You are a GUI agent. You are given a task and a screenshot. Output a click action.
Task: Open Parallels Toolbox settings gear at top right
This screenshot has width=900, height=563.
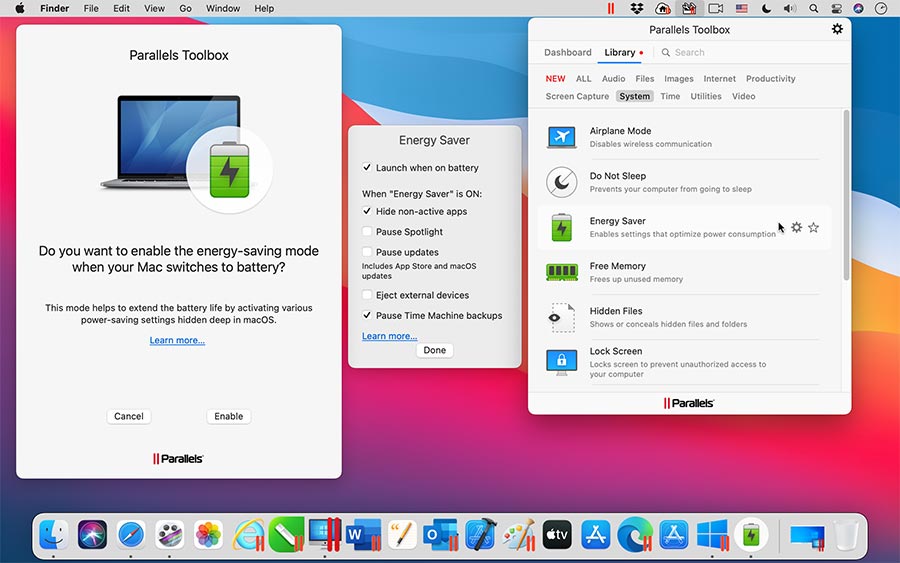tap(837, 29)
